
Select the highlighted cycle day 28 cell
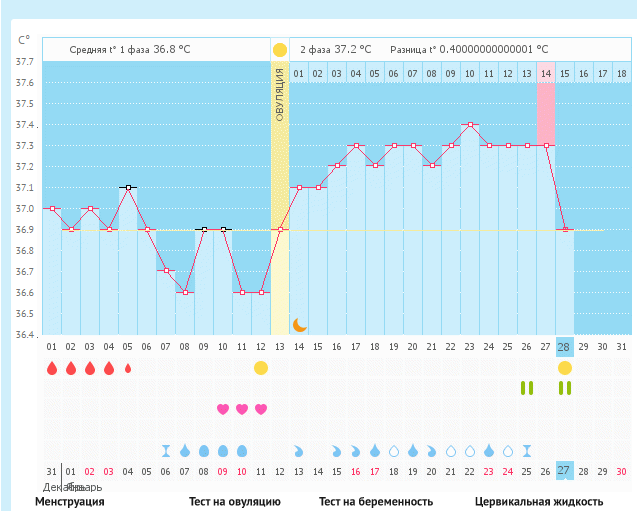(565, 346)
